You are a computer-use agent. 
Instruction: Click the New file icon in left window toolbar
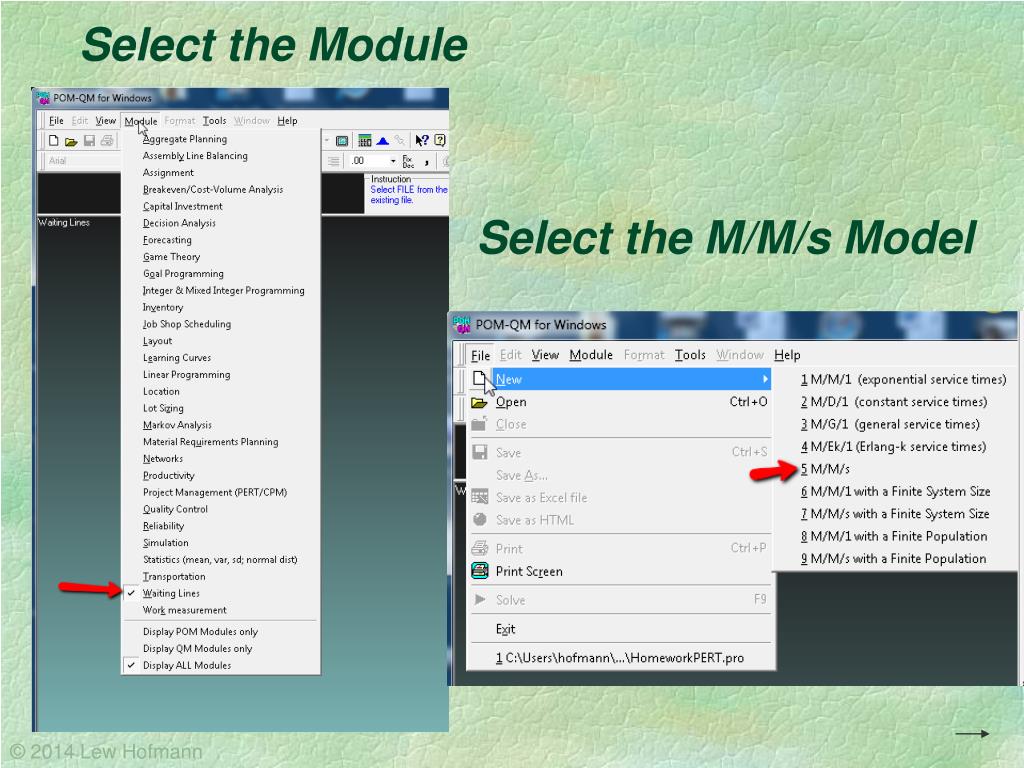pyautogui.click(x=54, y=140)
